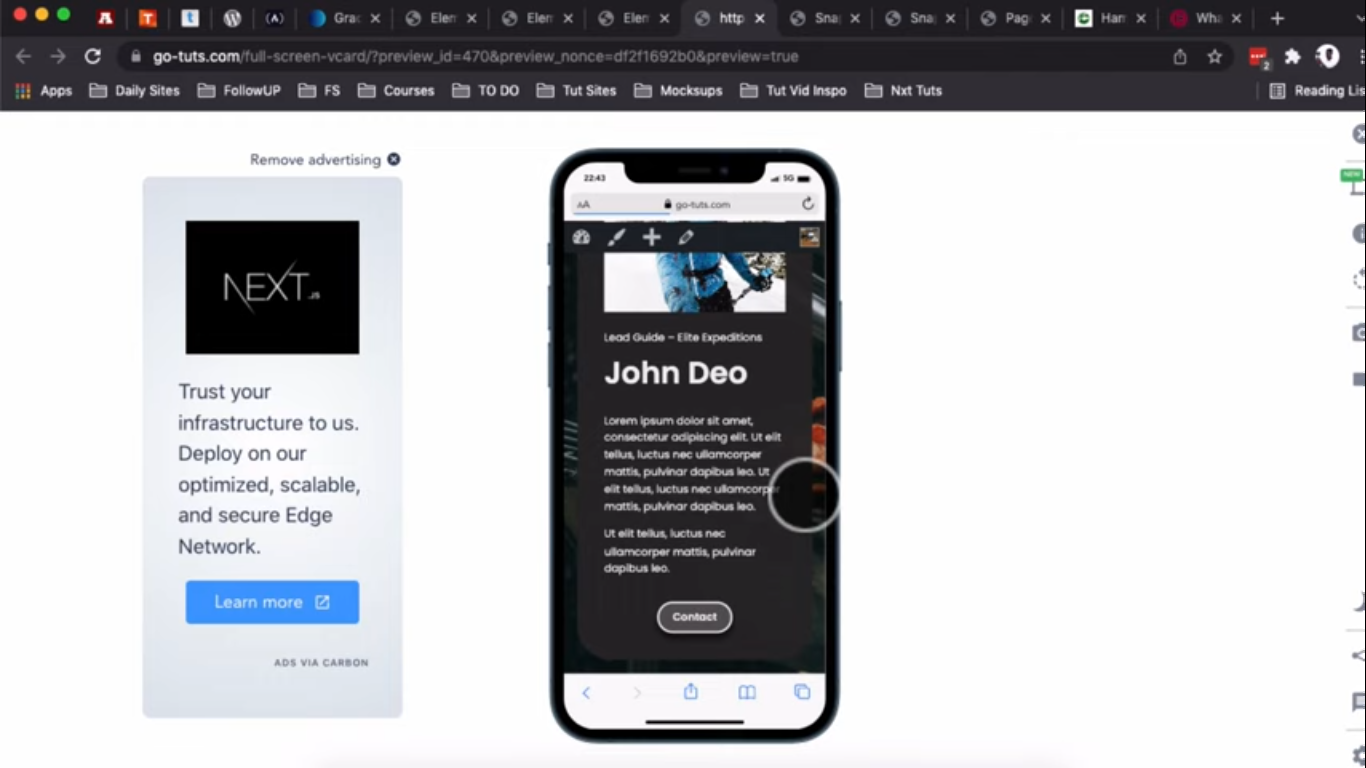Screen dimensions: 1366x768
Task: Click the edit pencil icon in the phone admin bar
Action: 686,237
